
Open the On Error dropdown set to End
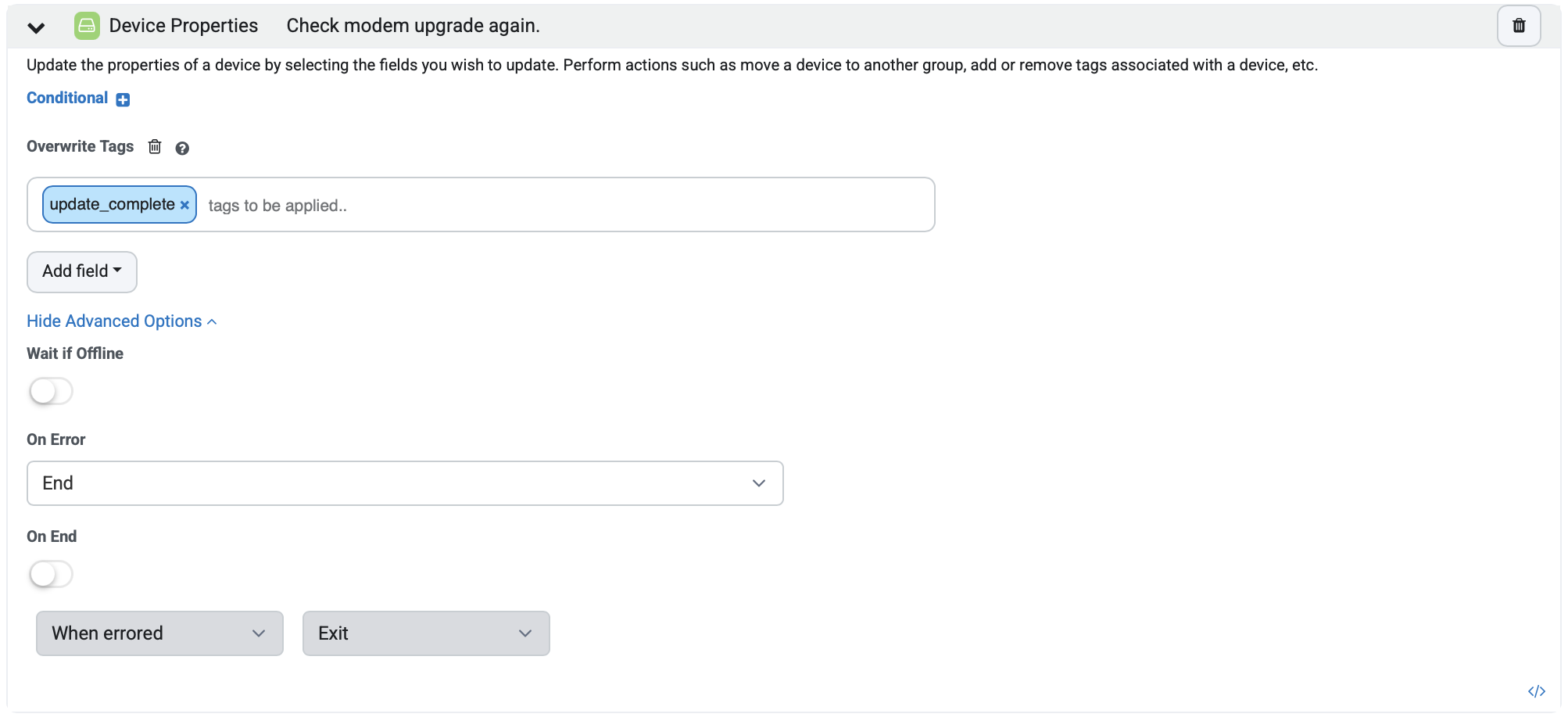(x=405, y=483)
